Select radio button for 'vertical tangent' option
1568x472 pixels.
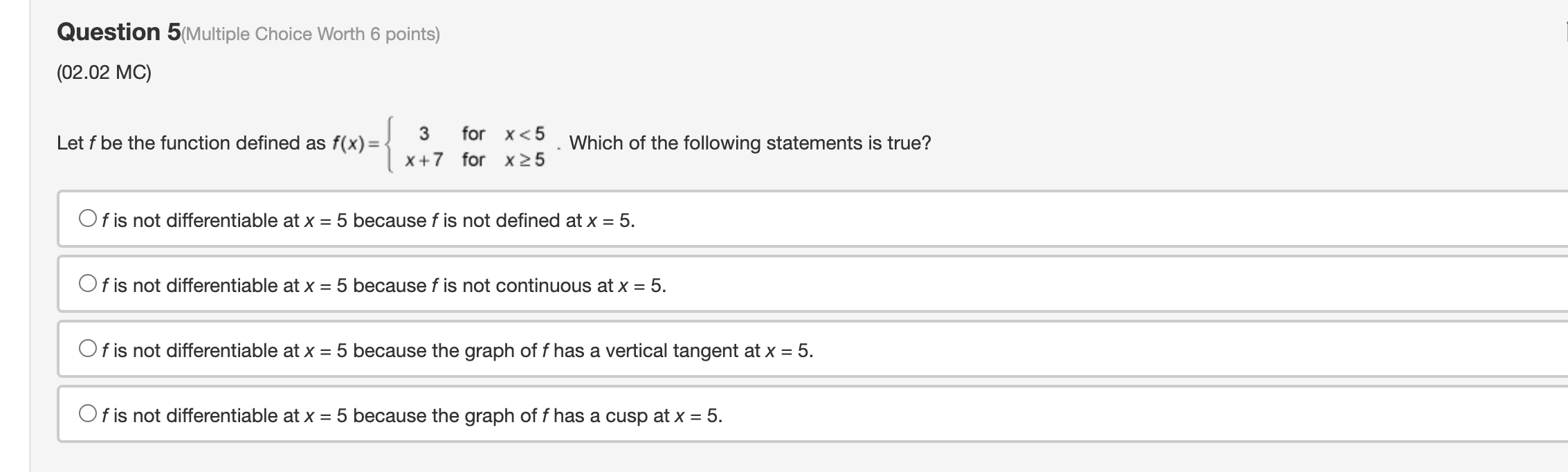pyautogui.click(x=86, y=347)
